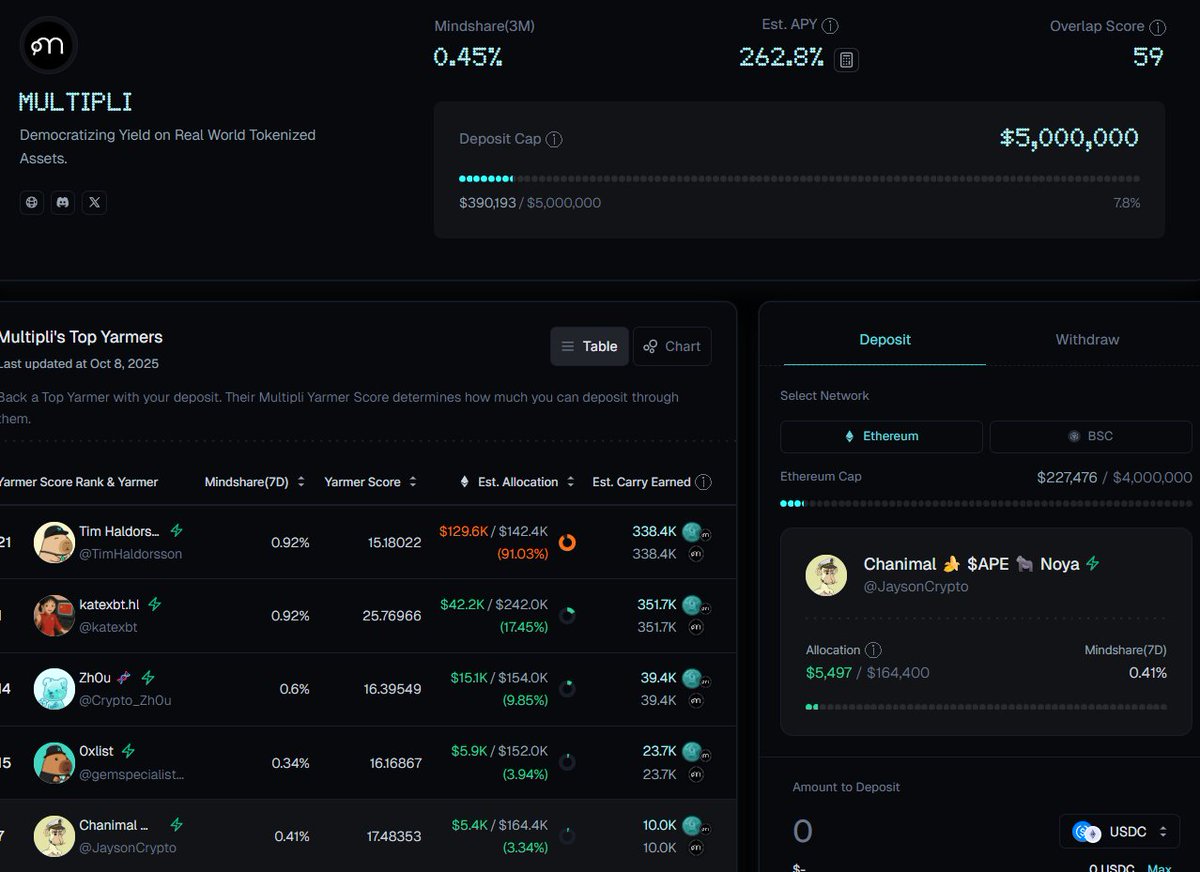This screenshot has width=1200, height=872.
Task: Switch to Chart view
Action: tap(672, 346)
